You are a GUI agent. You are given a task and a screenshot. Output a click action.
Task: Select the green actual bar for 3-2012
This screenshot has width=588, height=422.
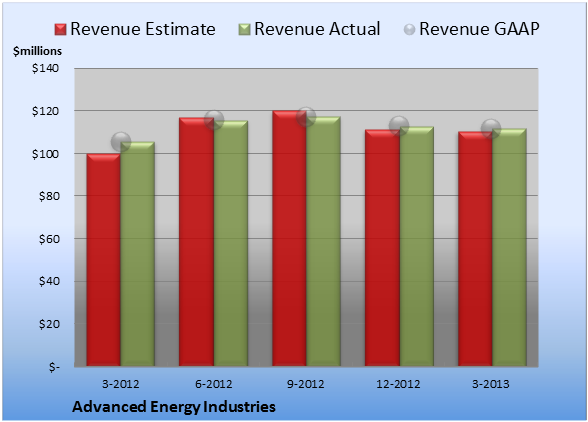click(138, 254)
